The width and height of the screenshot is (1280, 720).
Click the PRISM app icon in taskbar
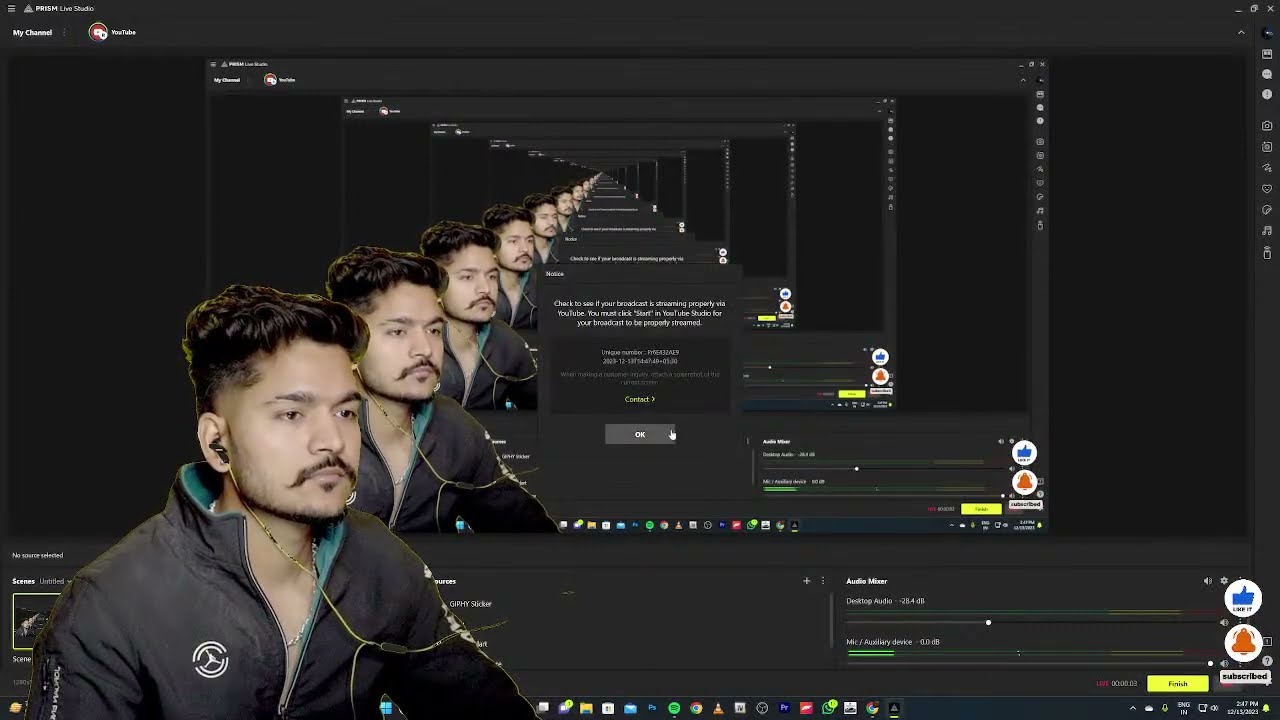click(894, 708)
